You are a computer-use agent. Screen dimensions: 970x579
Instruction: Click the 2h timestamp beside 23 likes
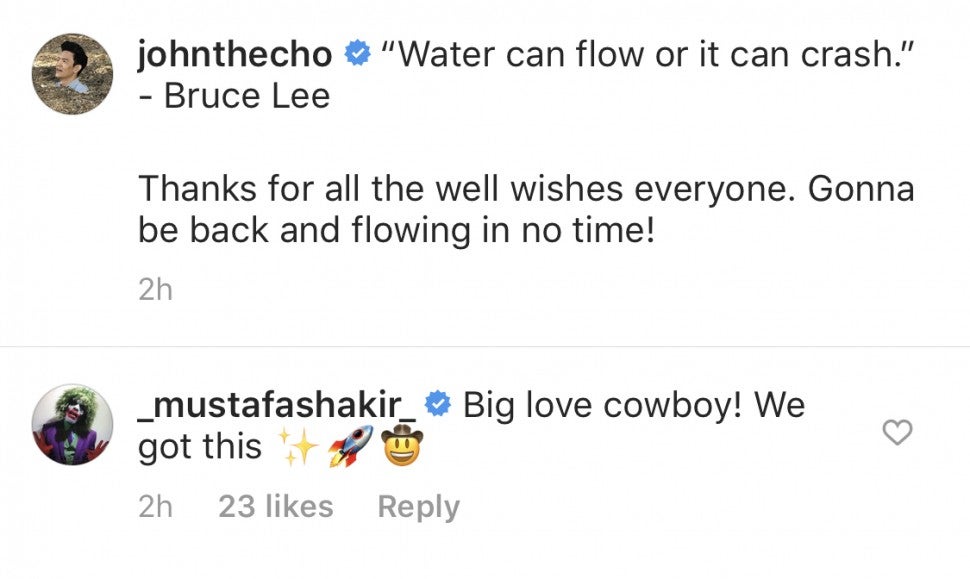155,506
